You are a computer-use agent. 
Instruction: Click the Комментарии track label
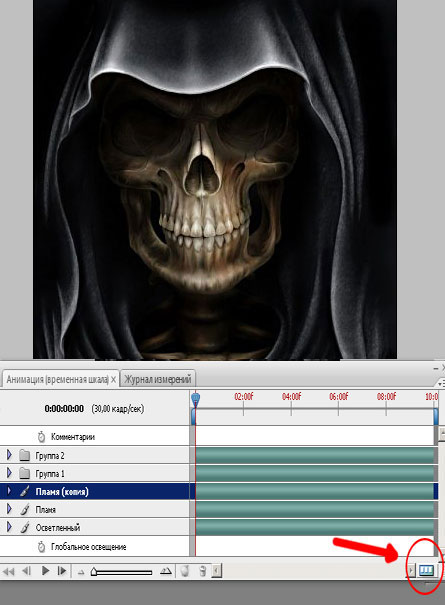[x=73, y=437]
